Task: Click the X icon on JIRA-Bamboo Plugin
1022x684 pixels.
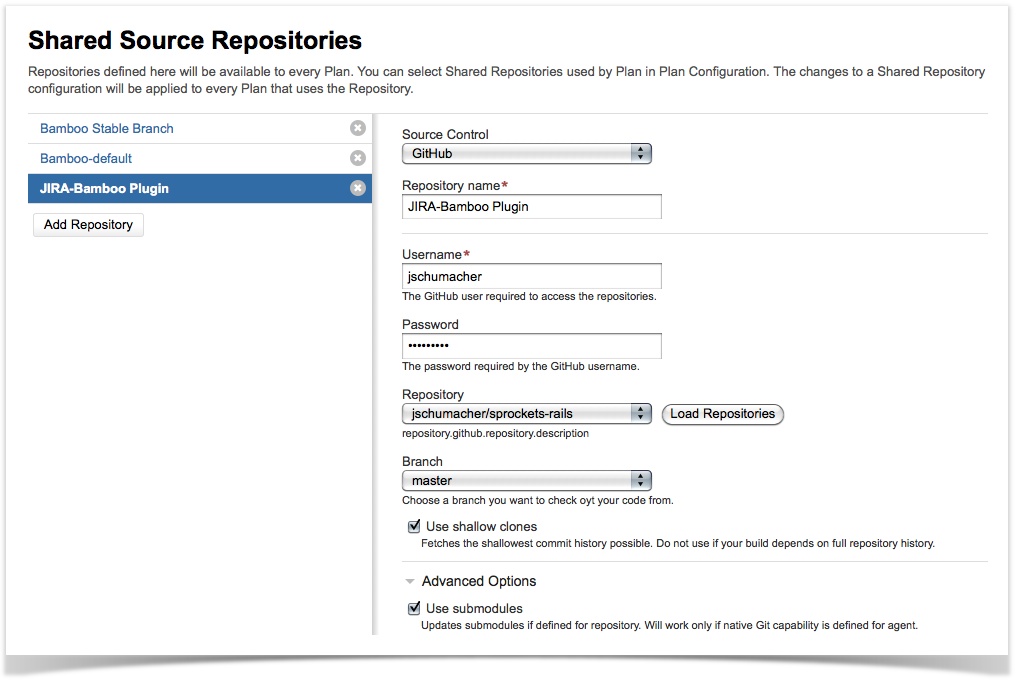Action: [357, 188]
